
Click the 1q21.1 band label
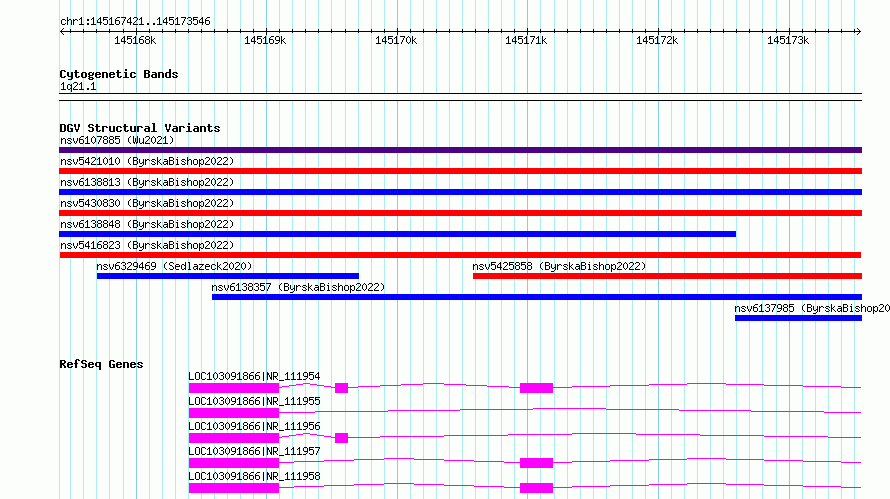(78, 86)
